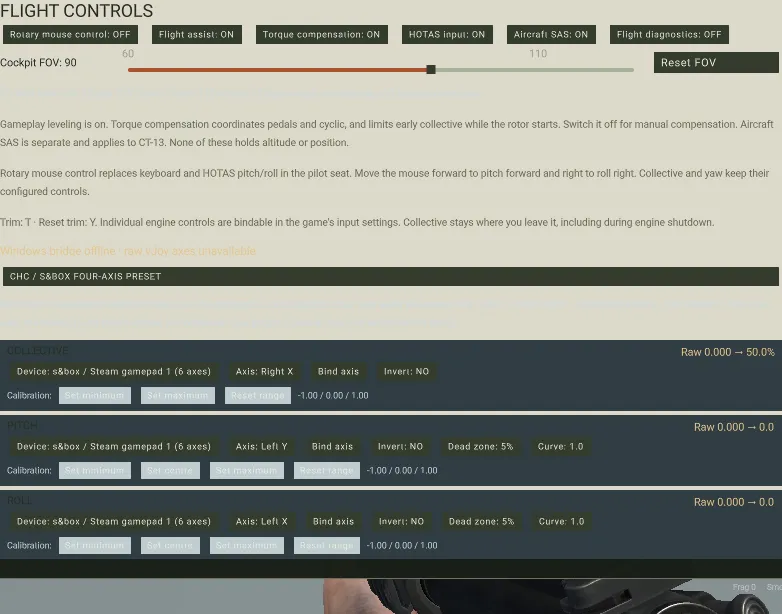The image size is (782, 614).
Task: Open Collective Device selector
Action: [114, 372]
